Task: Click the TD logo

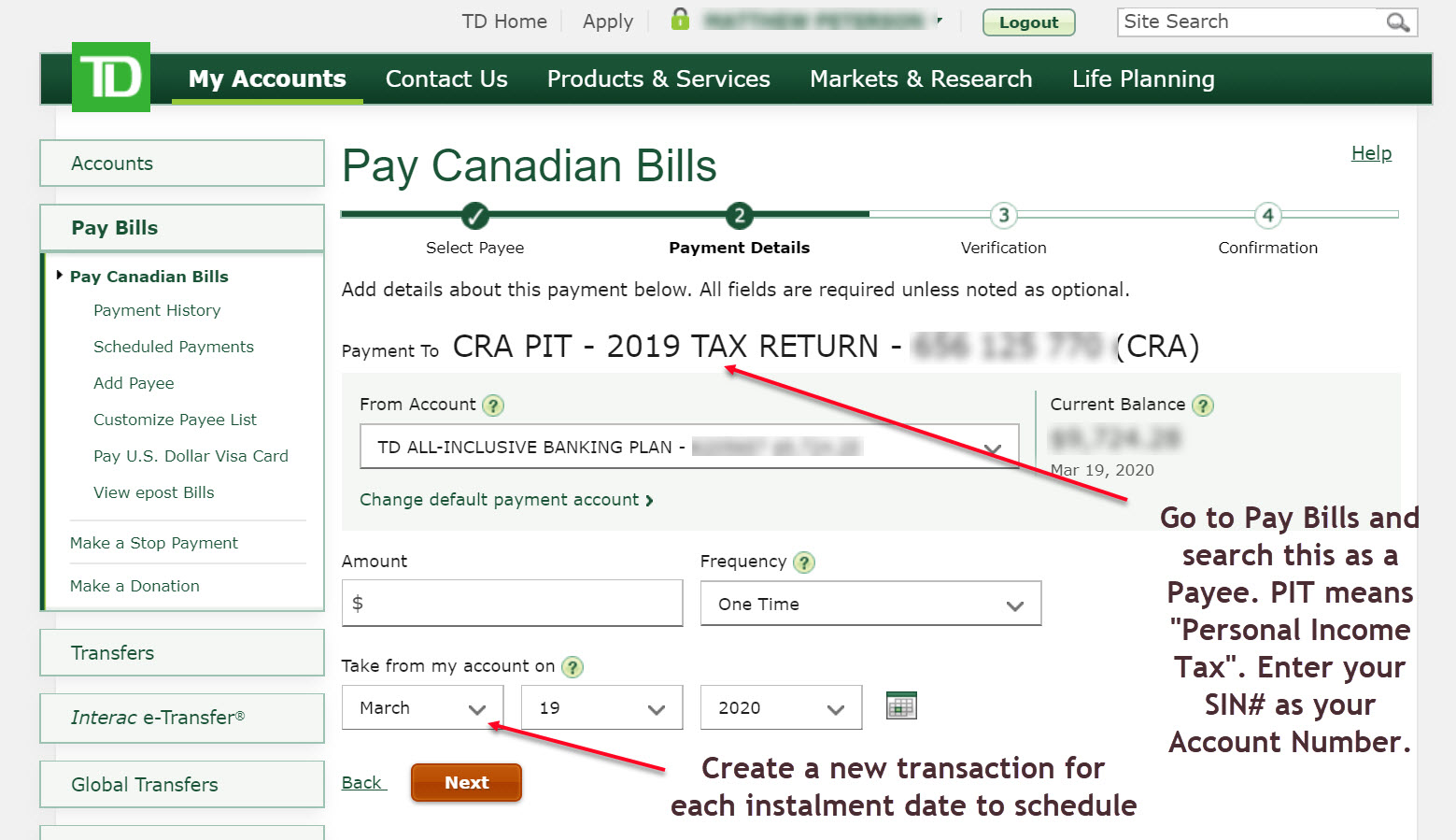Action: click(110, 78)
